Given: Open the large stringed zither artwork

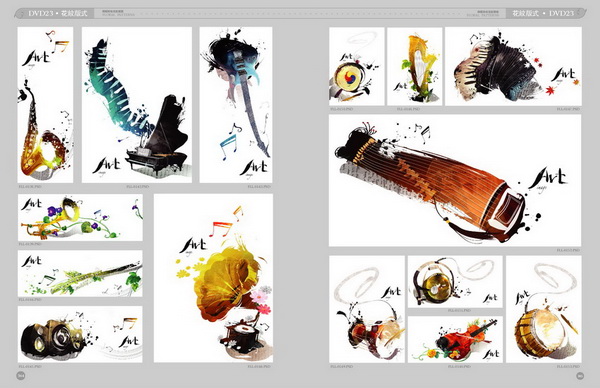Looking at the screenshot, I should click(455, 180).
